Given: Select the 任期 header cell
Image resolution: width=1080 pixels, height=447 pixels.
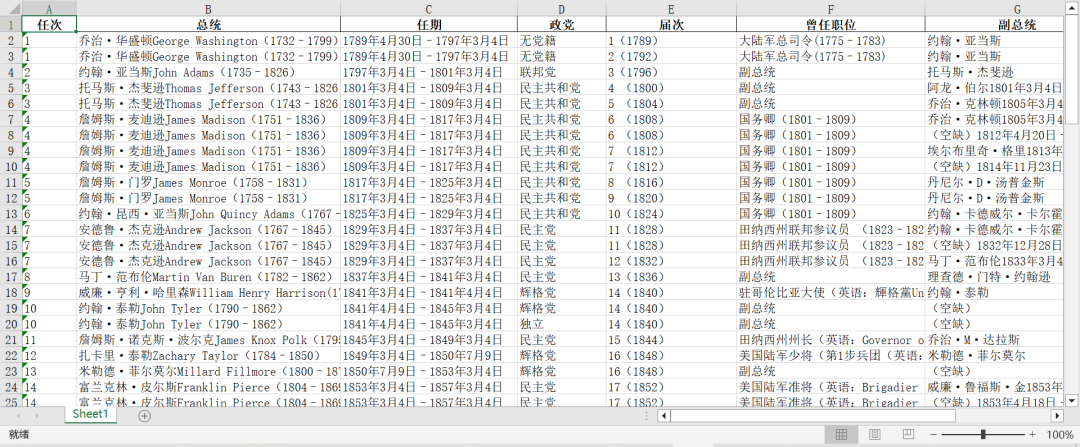Looking at the screenshot, I should coord(428,25).
